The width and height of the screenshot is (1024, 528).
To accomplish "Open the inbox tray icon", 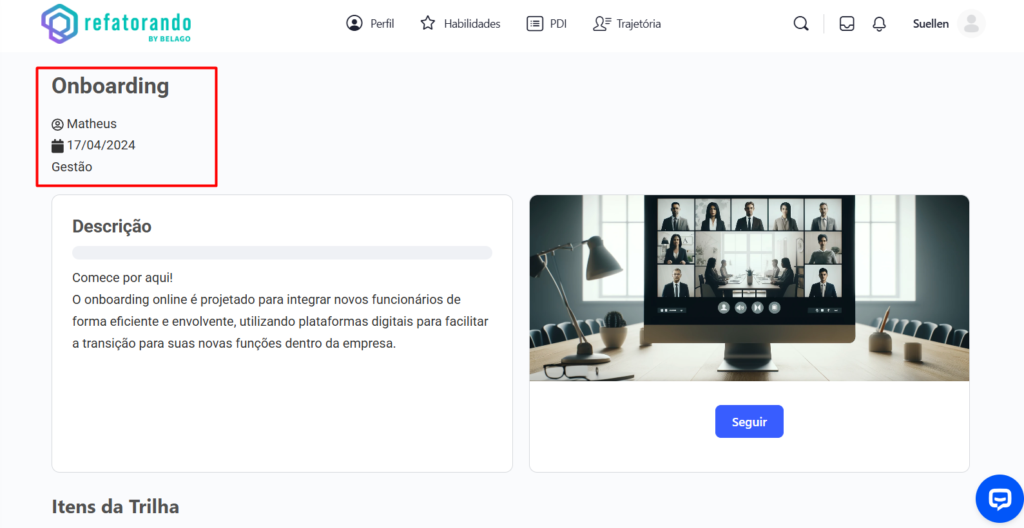I will 847,24.
